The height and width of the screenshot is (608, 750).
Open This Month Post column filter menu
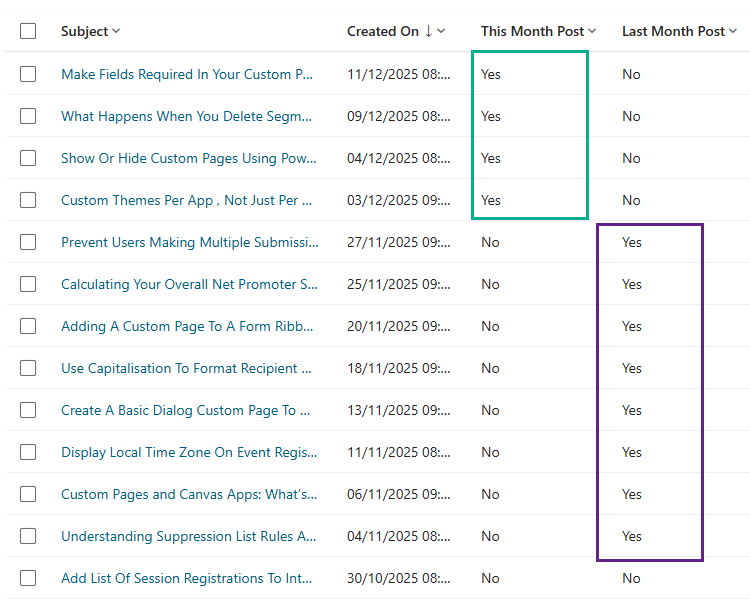[592, 31]
